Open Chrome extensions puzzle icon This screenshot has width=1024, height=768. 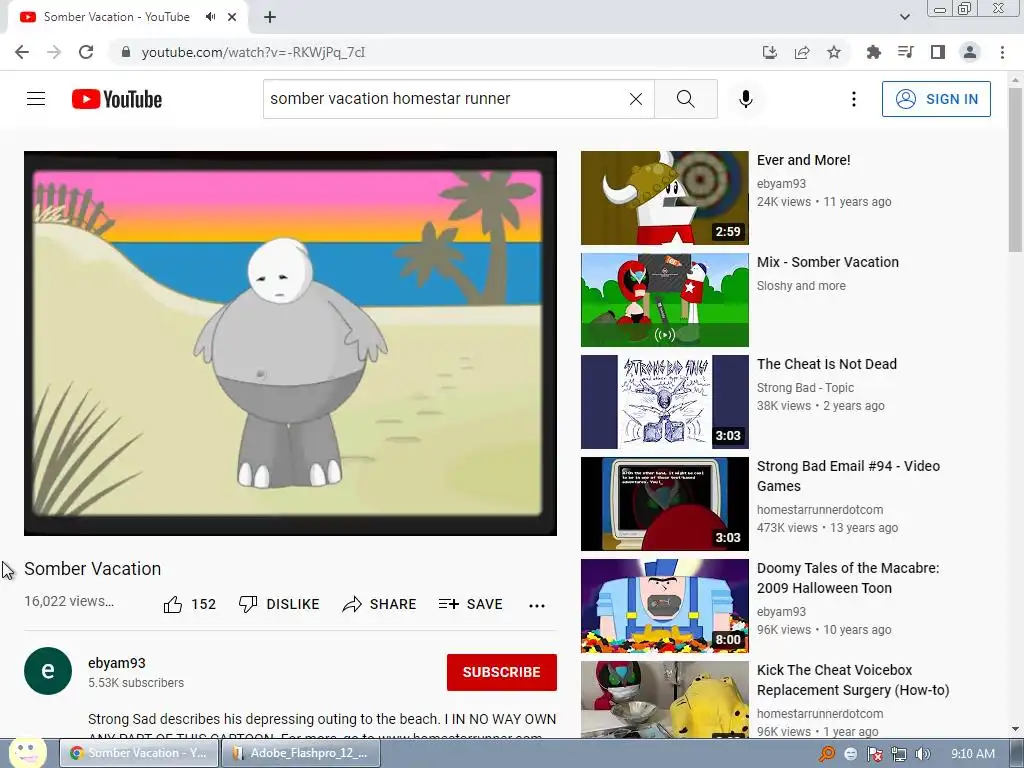874,52
